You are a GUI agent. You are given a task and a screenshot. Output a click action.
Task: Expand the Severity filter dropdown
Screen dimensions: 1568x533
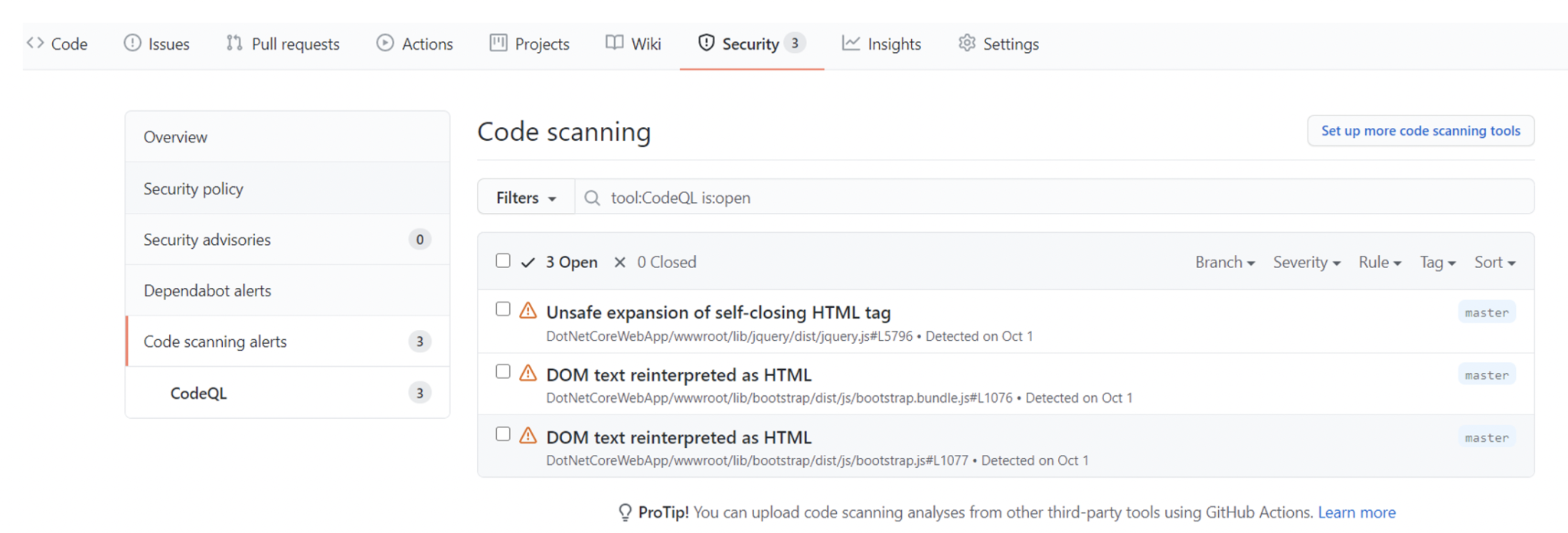[1306, 263]
